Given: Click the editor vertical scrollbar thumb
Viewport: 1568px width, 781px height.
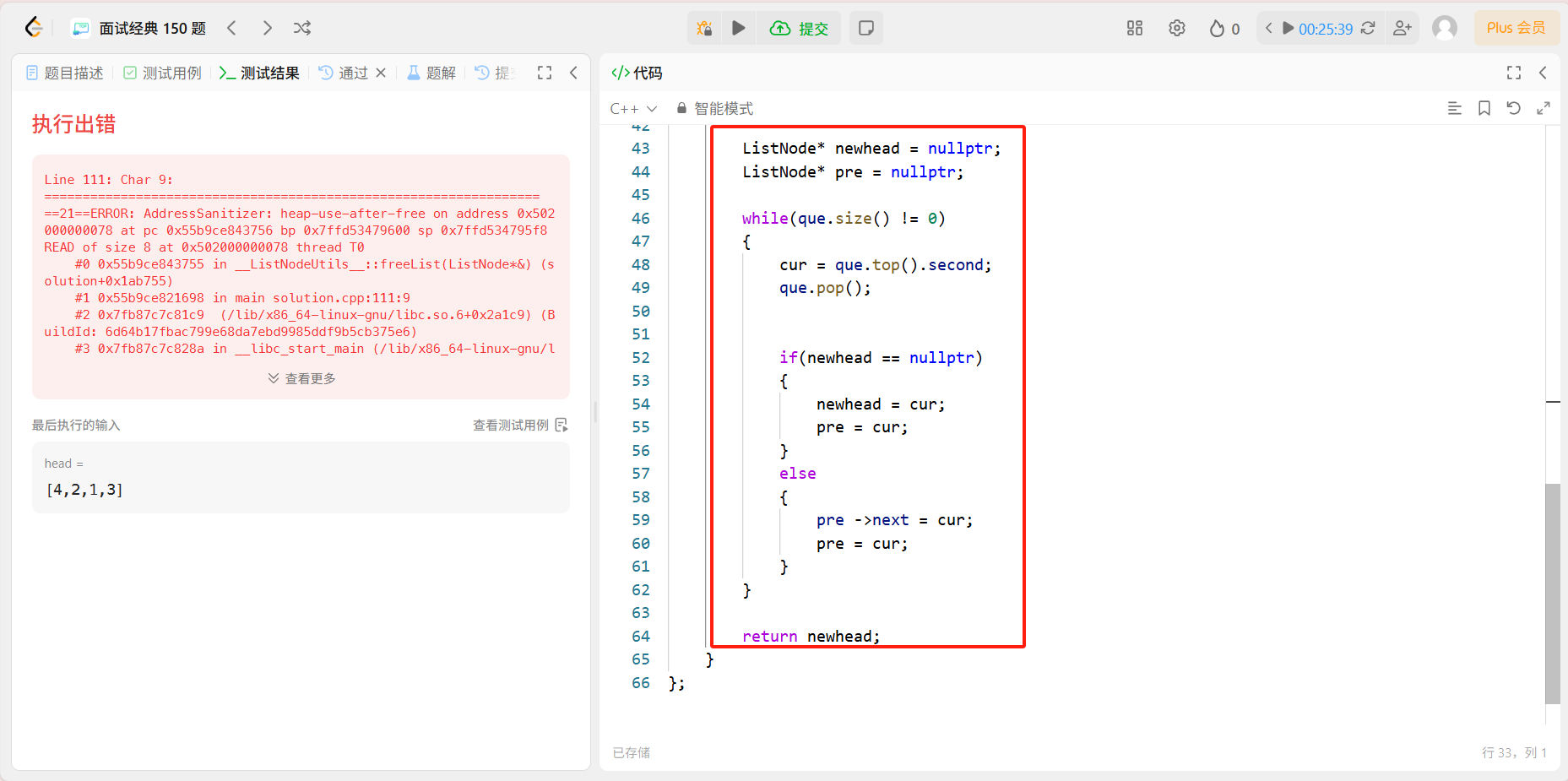Looking at the screenshot, I should 1552,594.
